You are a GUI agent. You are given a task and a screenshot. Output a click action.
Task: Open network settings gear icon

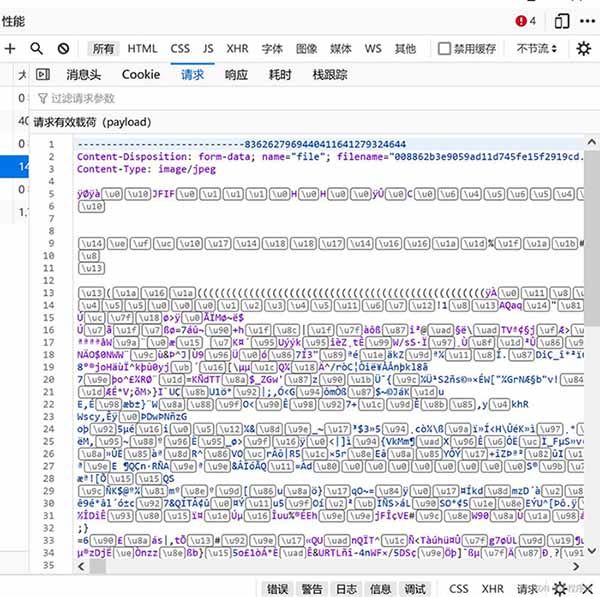pyautogui.click(x=584, y=48)
